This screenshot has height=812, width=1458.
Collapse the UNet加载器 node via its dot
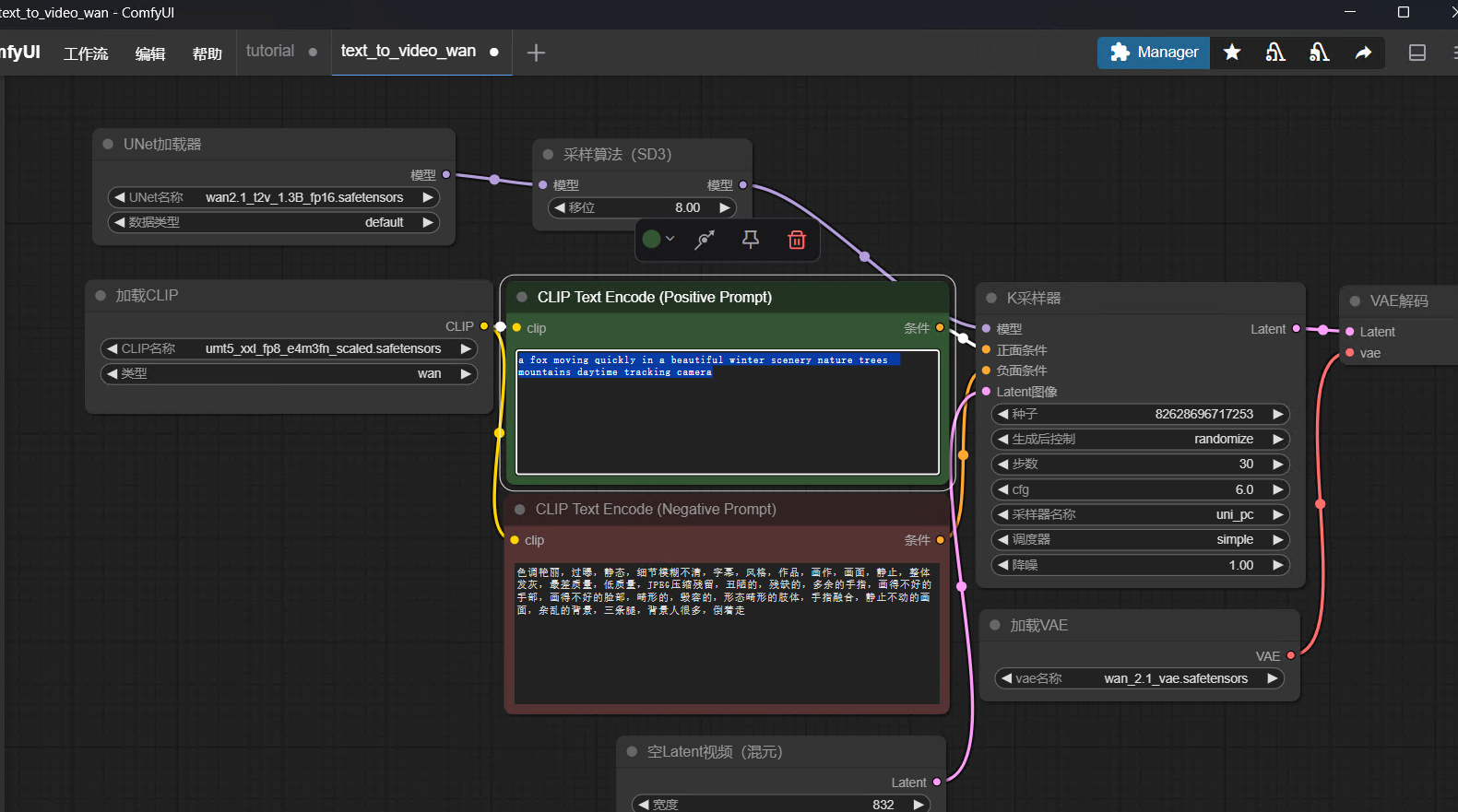pos(108,144)
